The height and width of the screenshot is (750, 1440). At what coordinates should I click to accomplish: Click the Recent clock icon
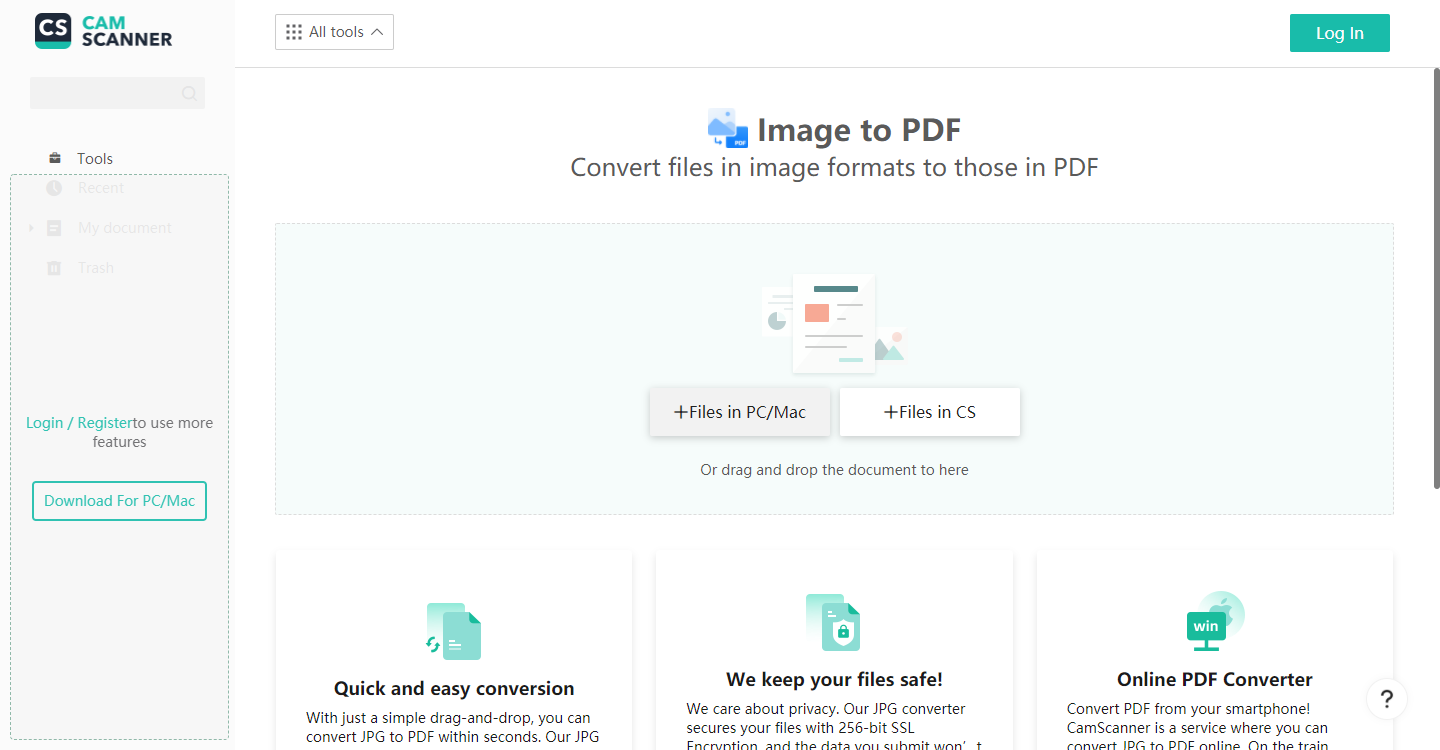(x=55, y=188)
